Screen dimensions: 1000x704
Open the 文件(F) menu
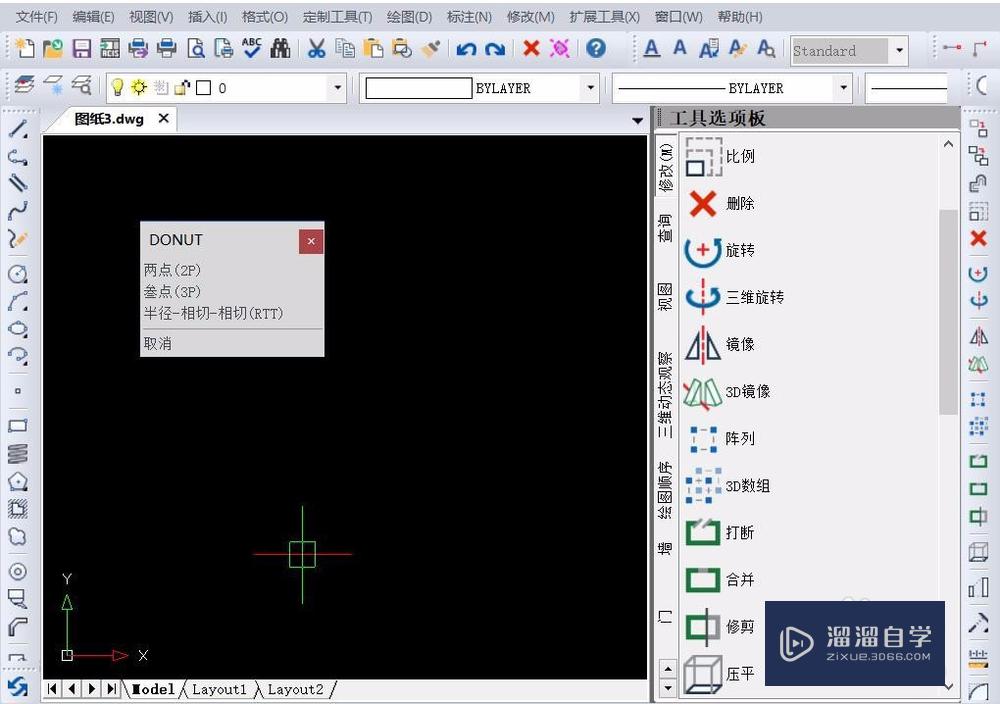coord(36,17)
